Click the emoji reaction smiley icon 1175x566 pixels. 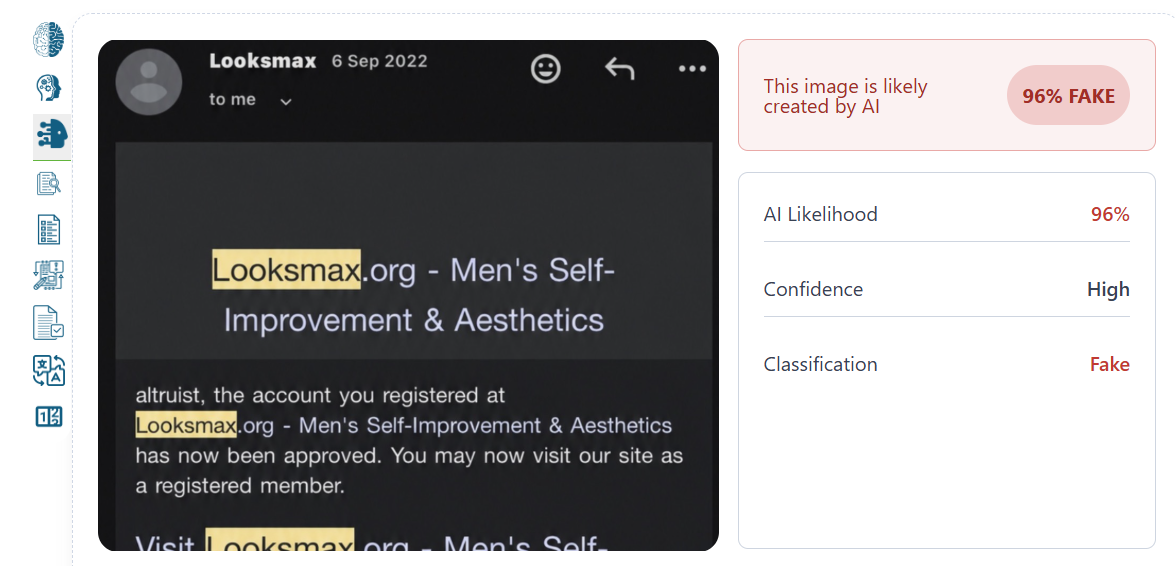(x=546, y=68)
